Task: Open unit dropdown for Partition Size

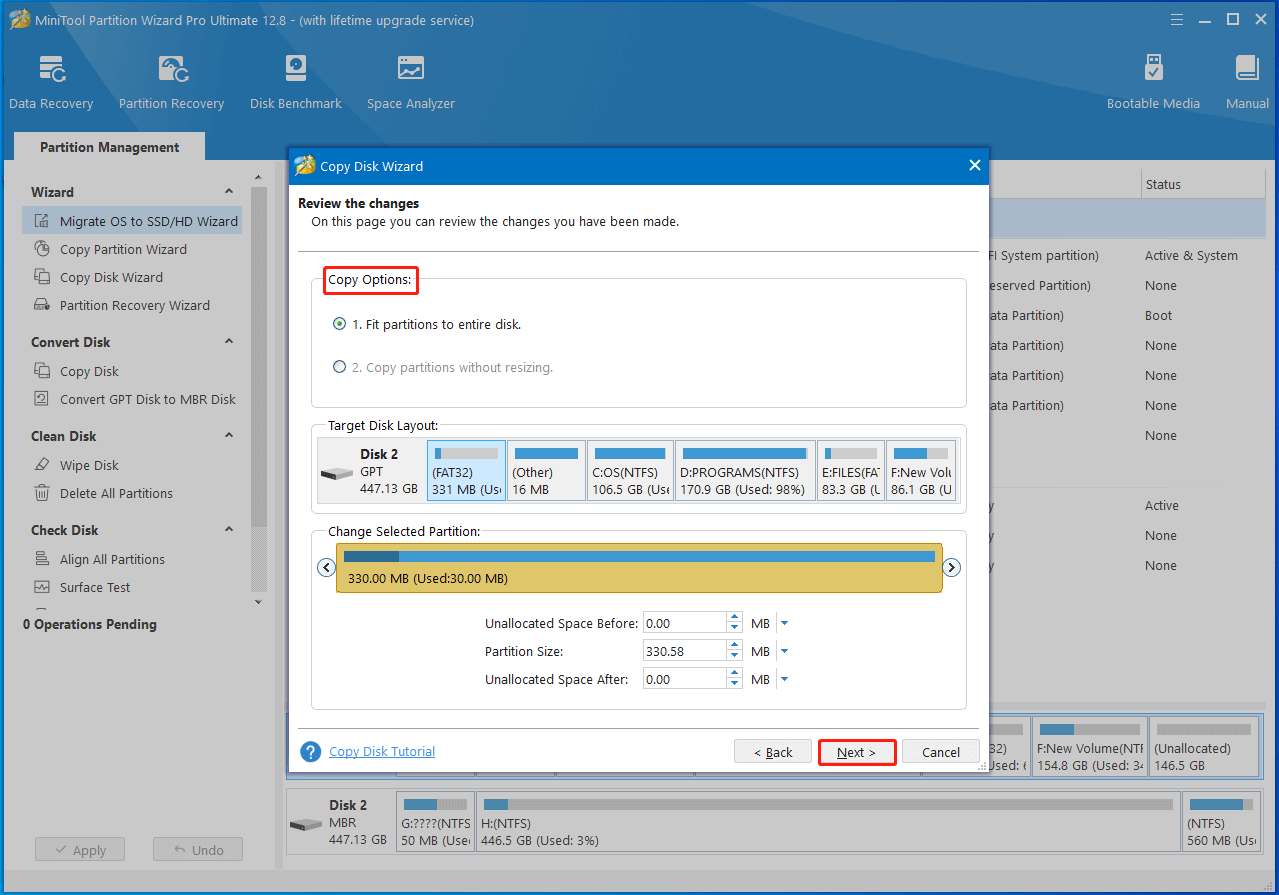Action: click(x=784, y=651)
